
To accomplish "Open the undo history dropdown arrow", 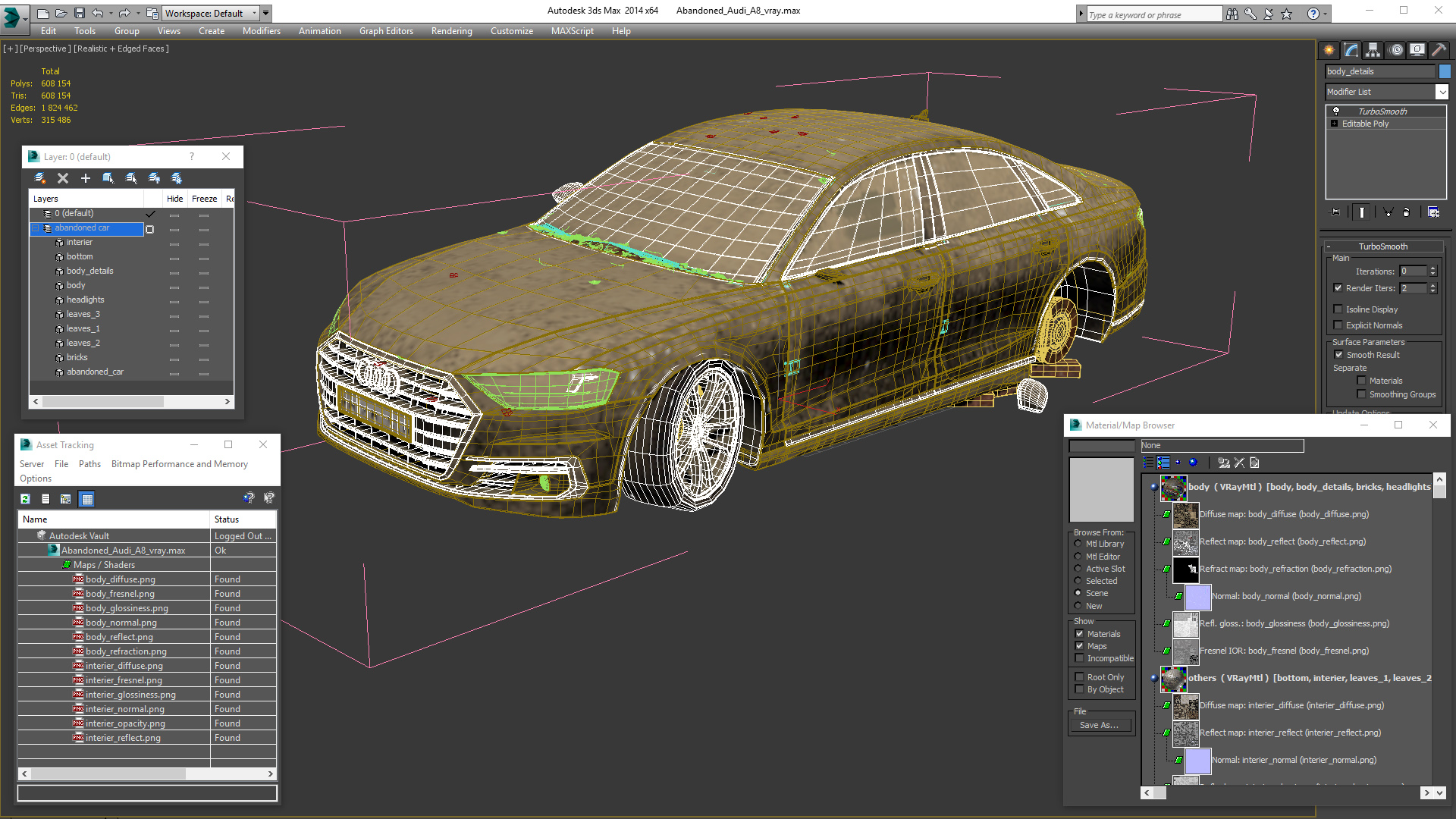I will click(x=111, y=13).
